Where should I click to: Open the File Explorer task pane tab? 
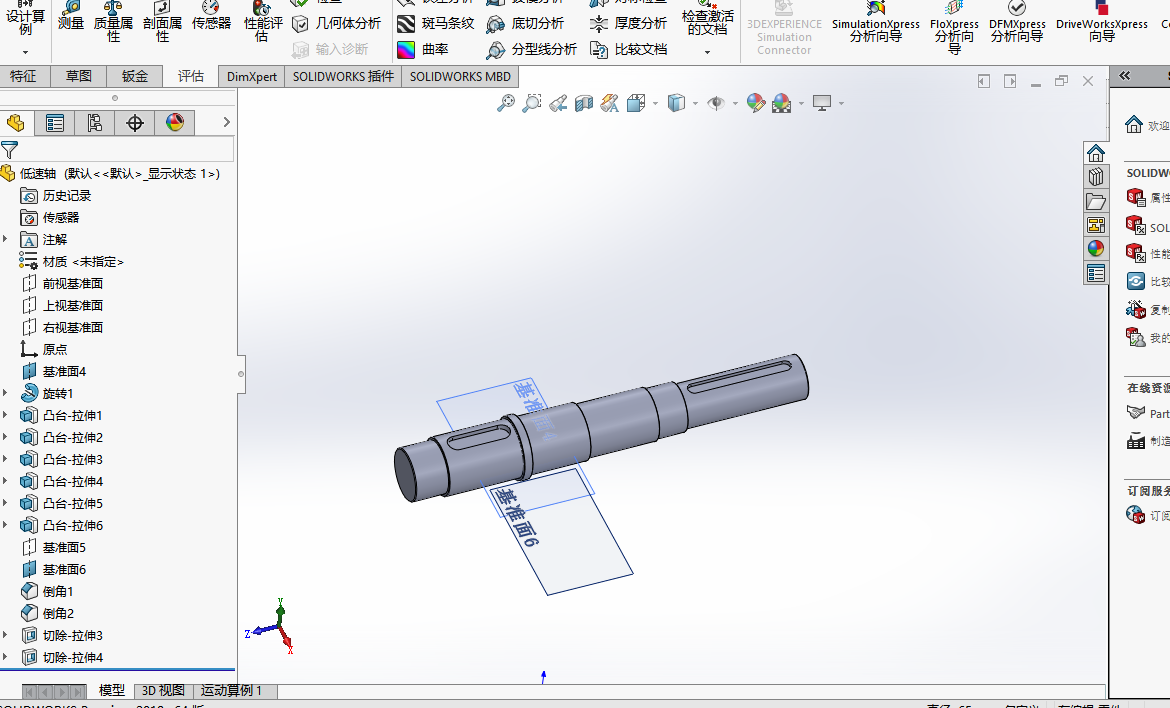tap(1095, 201)
